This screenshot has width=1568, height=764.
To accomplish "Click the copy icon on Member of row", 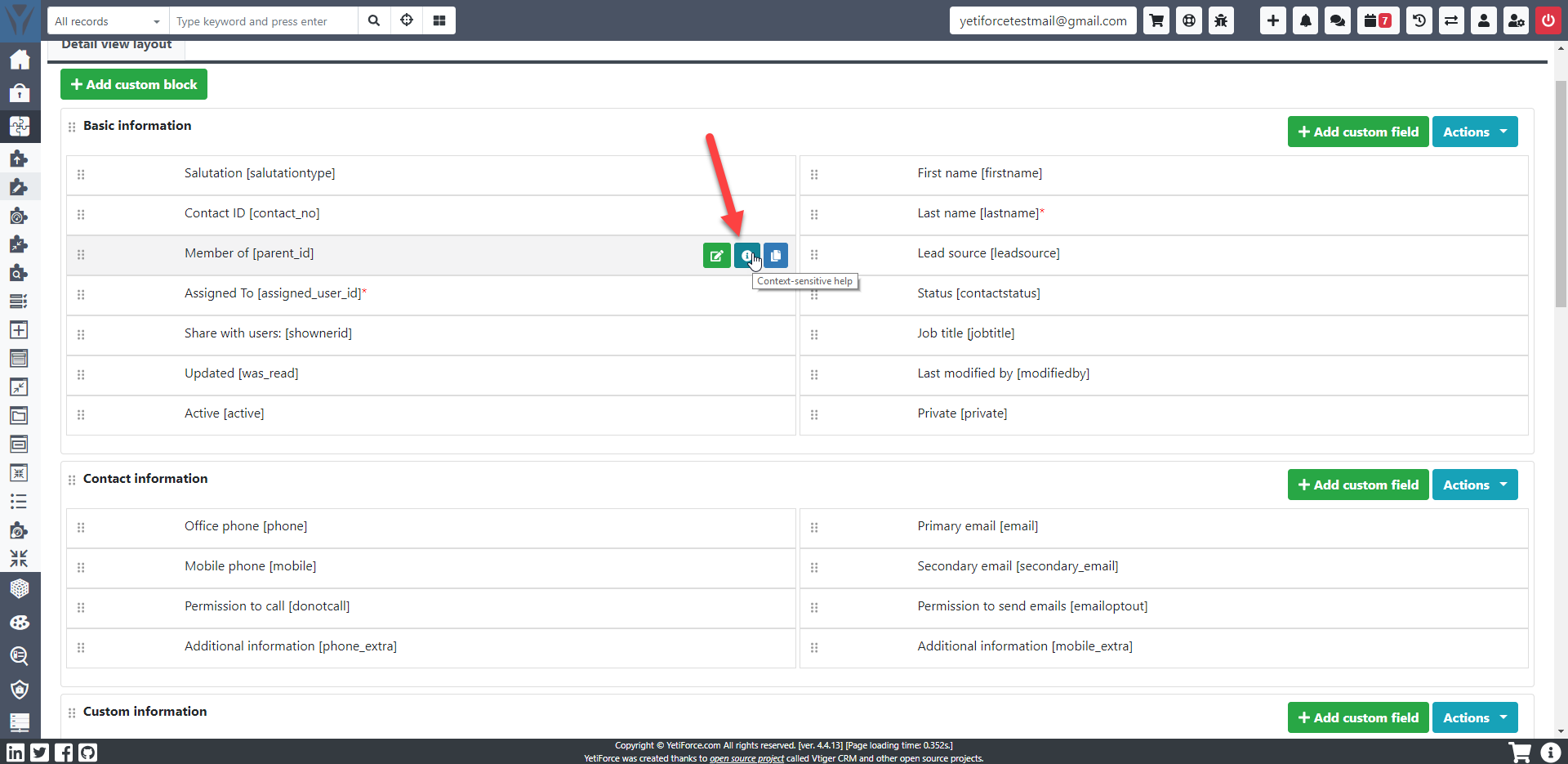I will [776, 256].
